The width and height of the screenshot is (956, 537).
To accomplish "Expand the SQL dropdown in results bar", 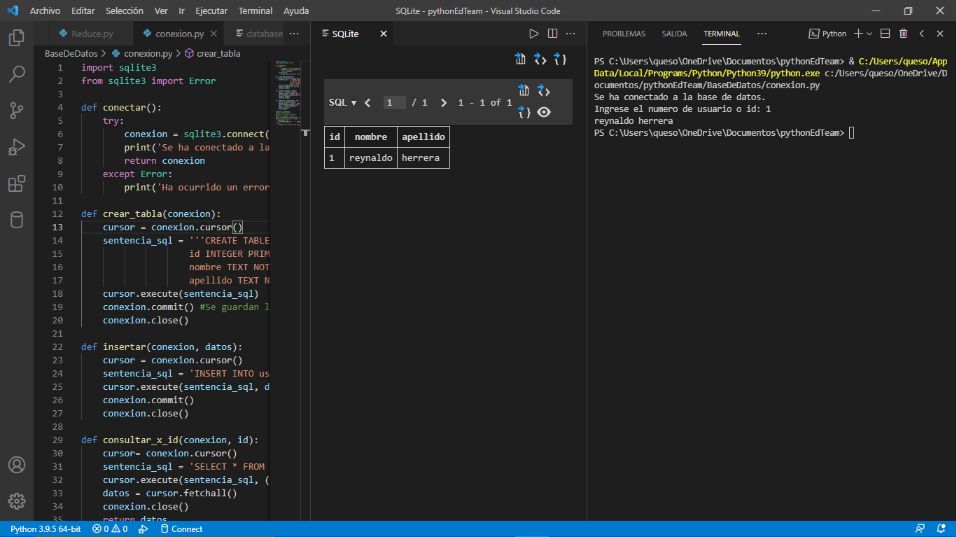I will [x=343, y=102].
